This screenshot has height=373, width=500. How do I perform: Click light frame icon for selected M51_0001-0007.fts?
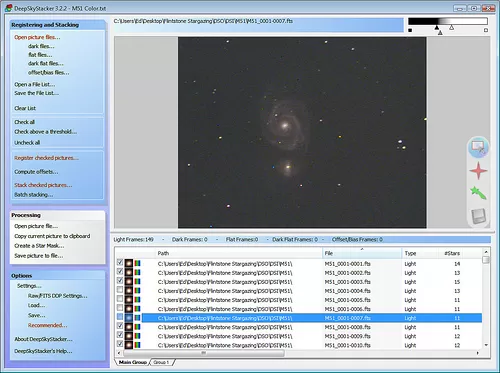pyautogui.click(x=129, y=318)
